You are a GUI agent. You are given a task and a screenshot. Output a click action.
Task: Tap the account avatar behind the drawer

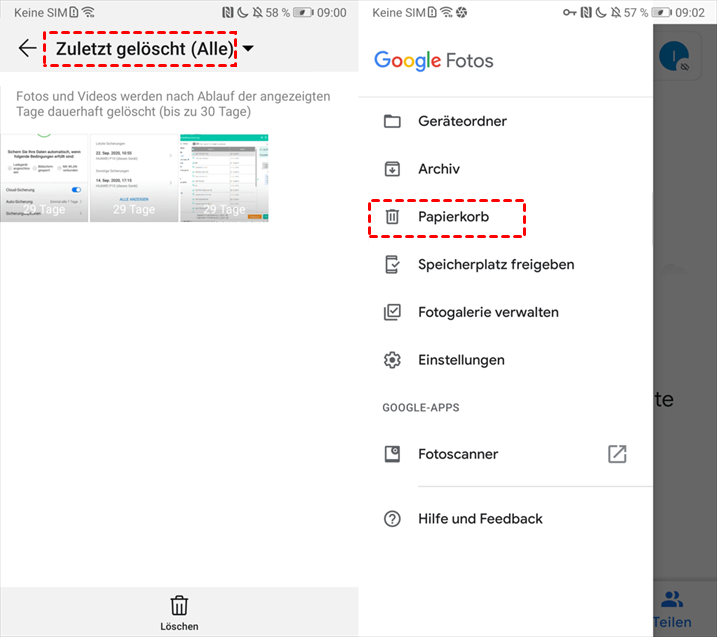(x=674, y=56)
